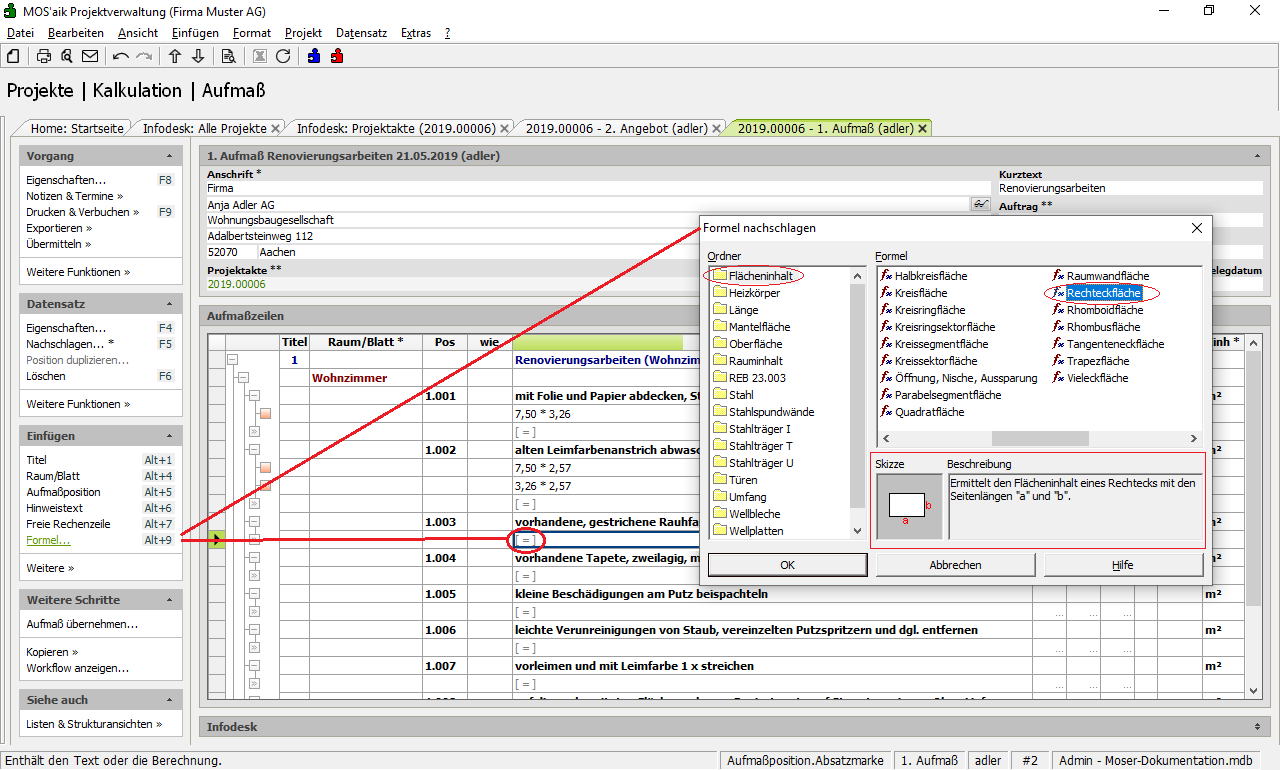1280x770 pixels.
Task: Click the refresh icon in the toolbar
Action: 283,56
